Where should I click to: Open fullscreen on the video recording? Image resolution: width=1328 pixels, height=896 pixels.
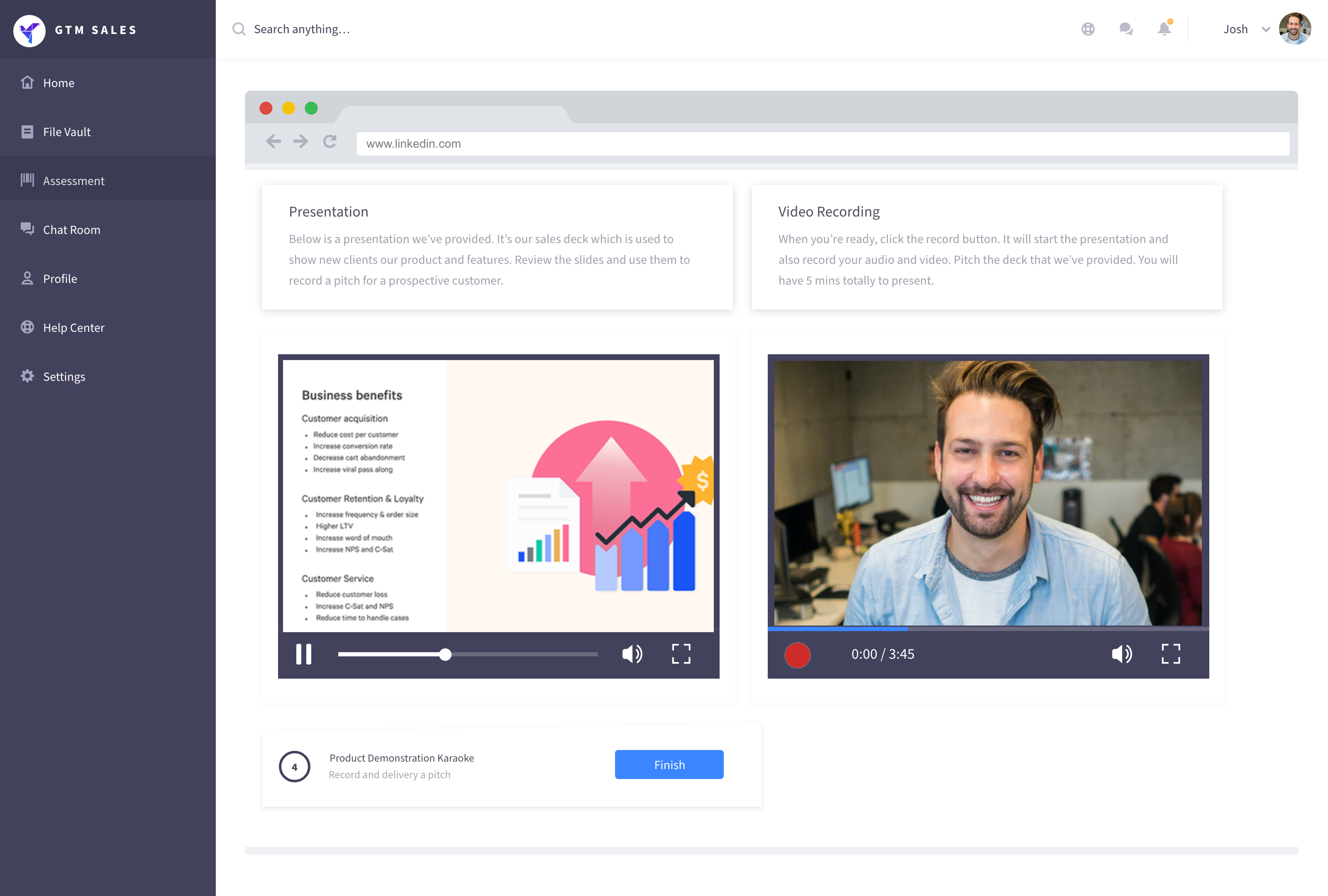tap(1170, 654)
